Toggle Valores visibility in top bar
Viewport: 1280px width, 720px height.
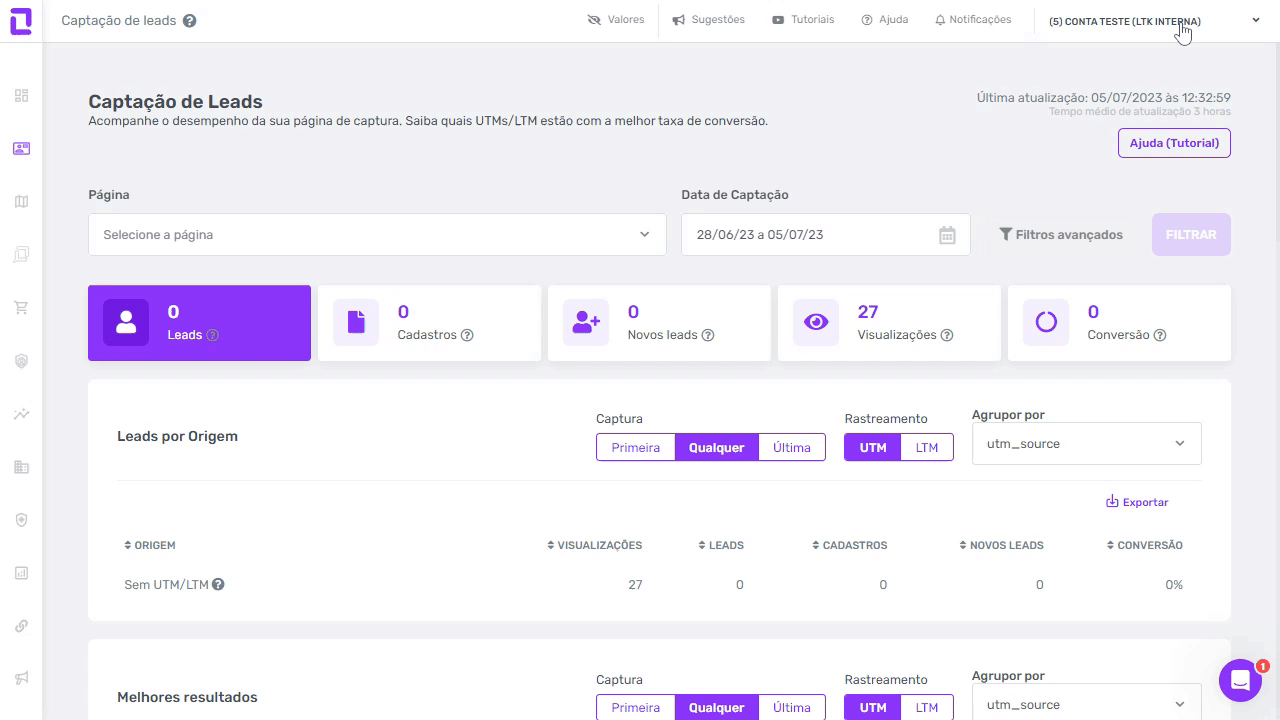pyautogui.click(x=616, y=20)
